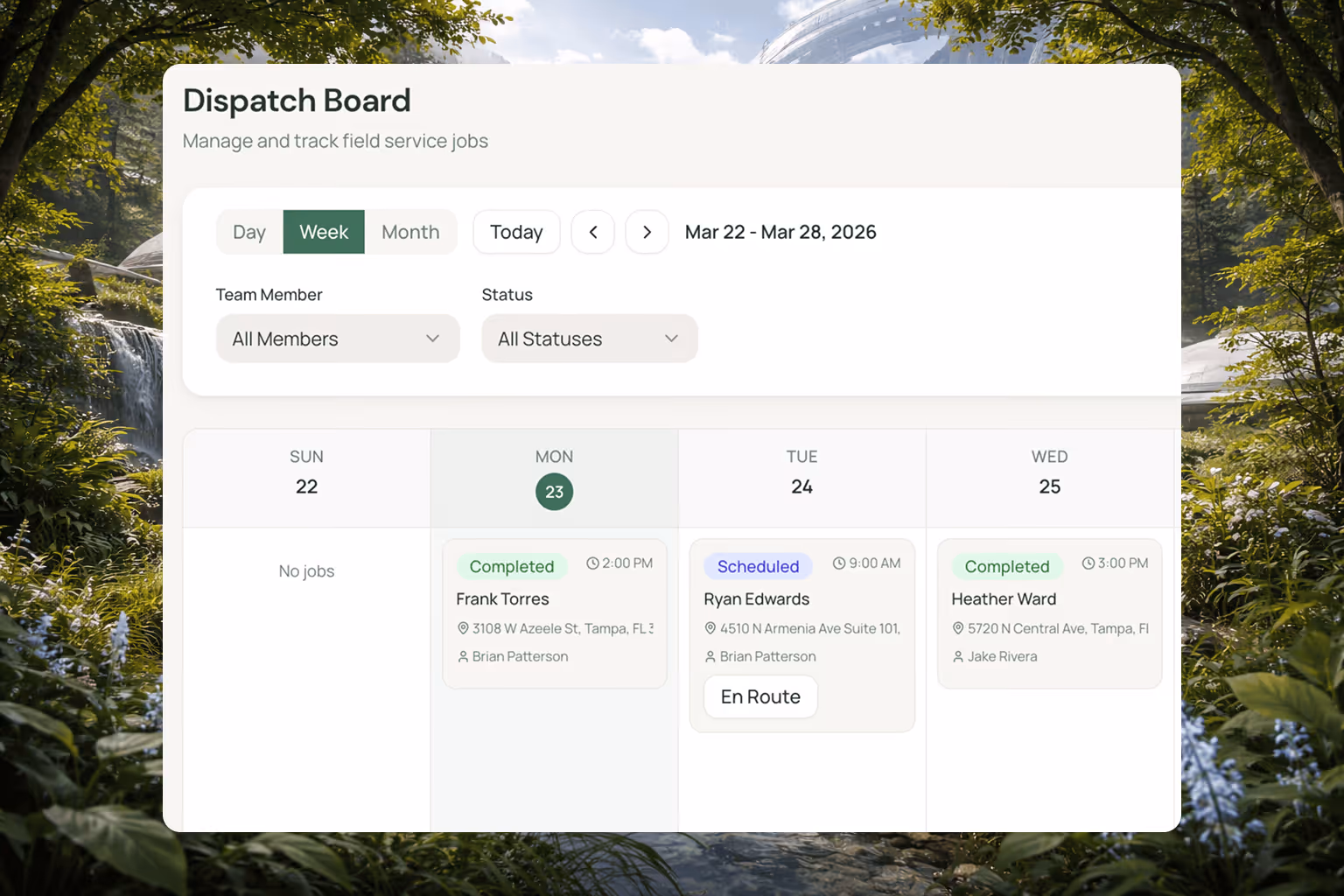Switch to Day view
Viewport: 1344px width, 896px height.
(249, 232)
